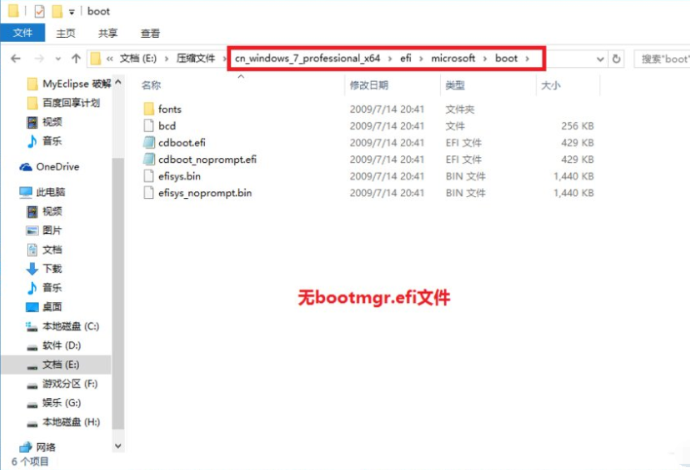The height and width of the screenshot is (470, 690).
Task: Switch to the 查看 tab
Action: [x=150, y=33]
